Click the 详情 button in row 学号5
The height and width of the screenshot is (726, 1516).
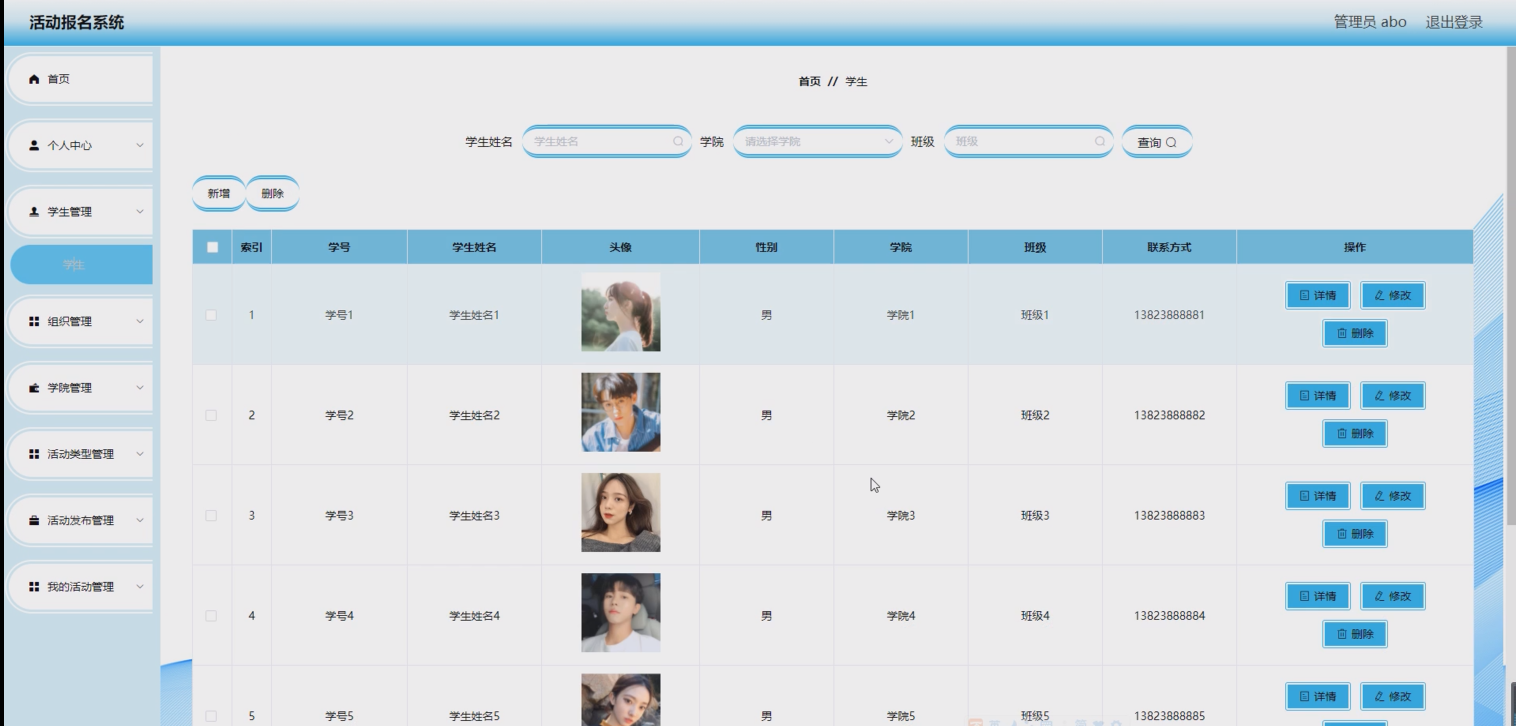point(1318,696)
